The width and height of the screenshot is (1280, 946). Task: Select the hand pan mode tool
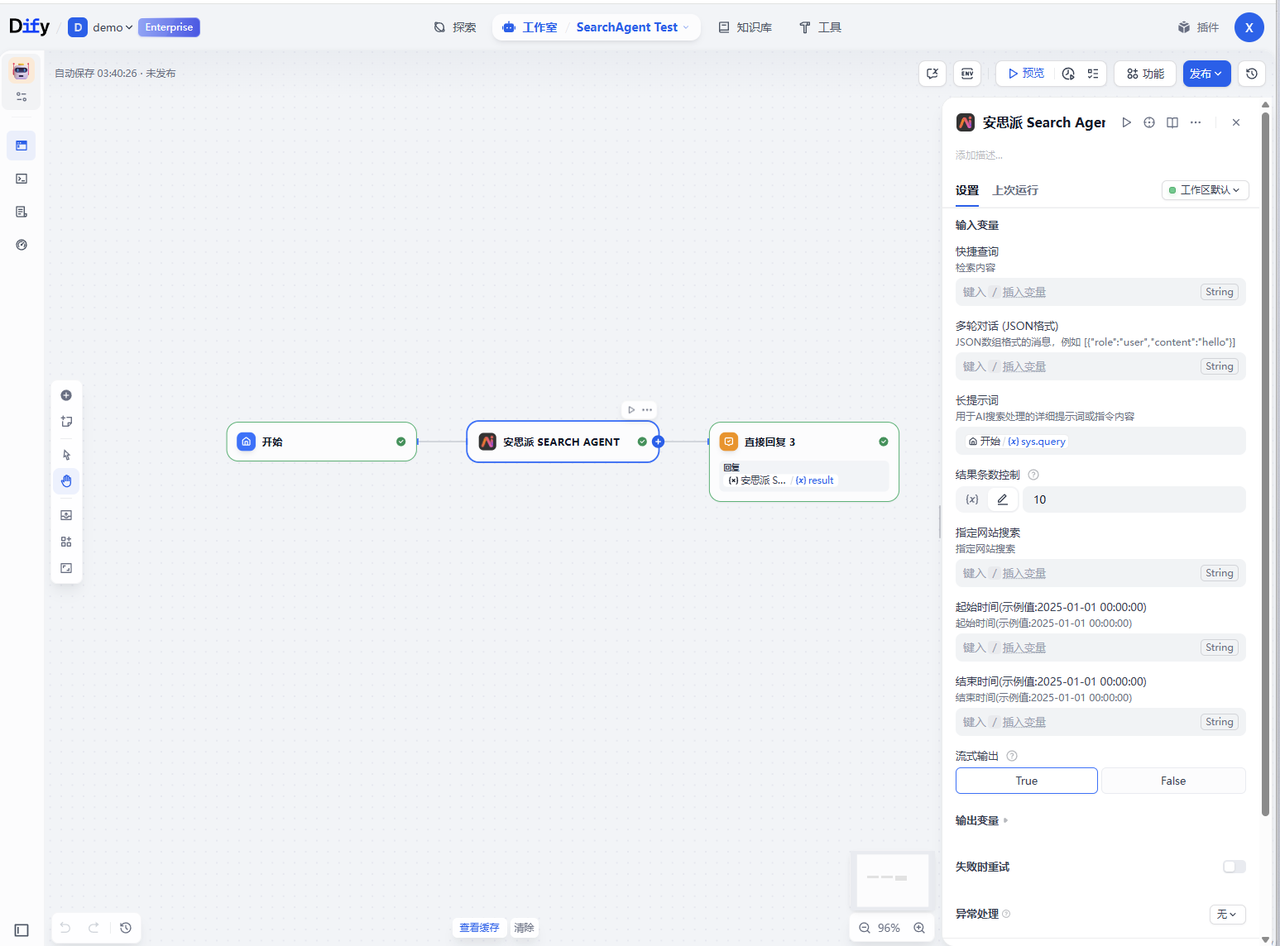66,481
